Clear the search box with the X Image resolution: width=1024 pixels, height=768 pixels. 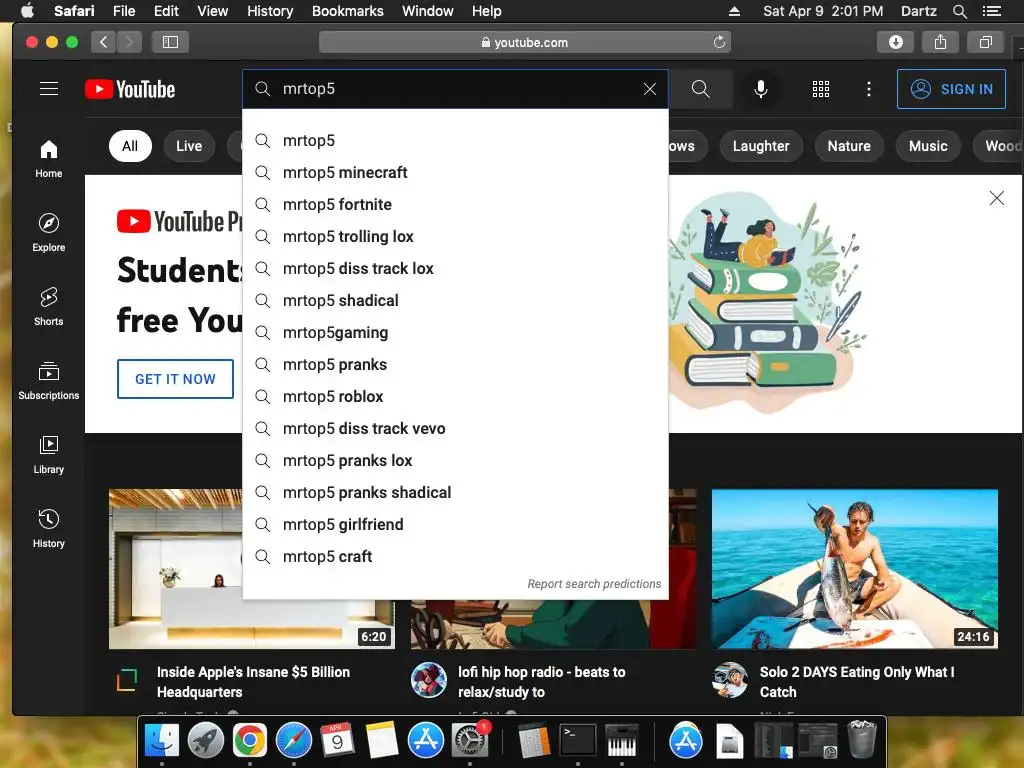(x=649, y=89)
